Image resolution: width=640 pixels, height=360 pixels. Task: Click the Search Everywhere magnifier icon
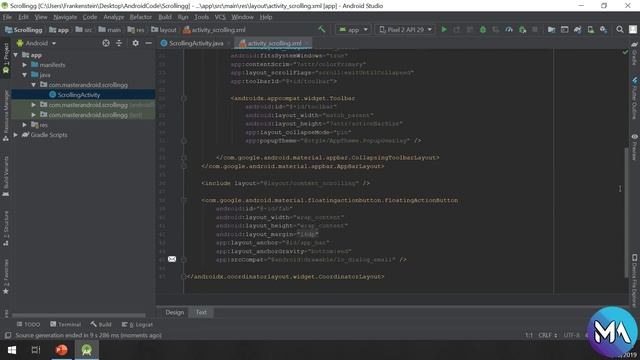[x=620, y=29]
